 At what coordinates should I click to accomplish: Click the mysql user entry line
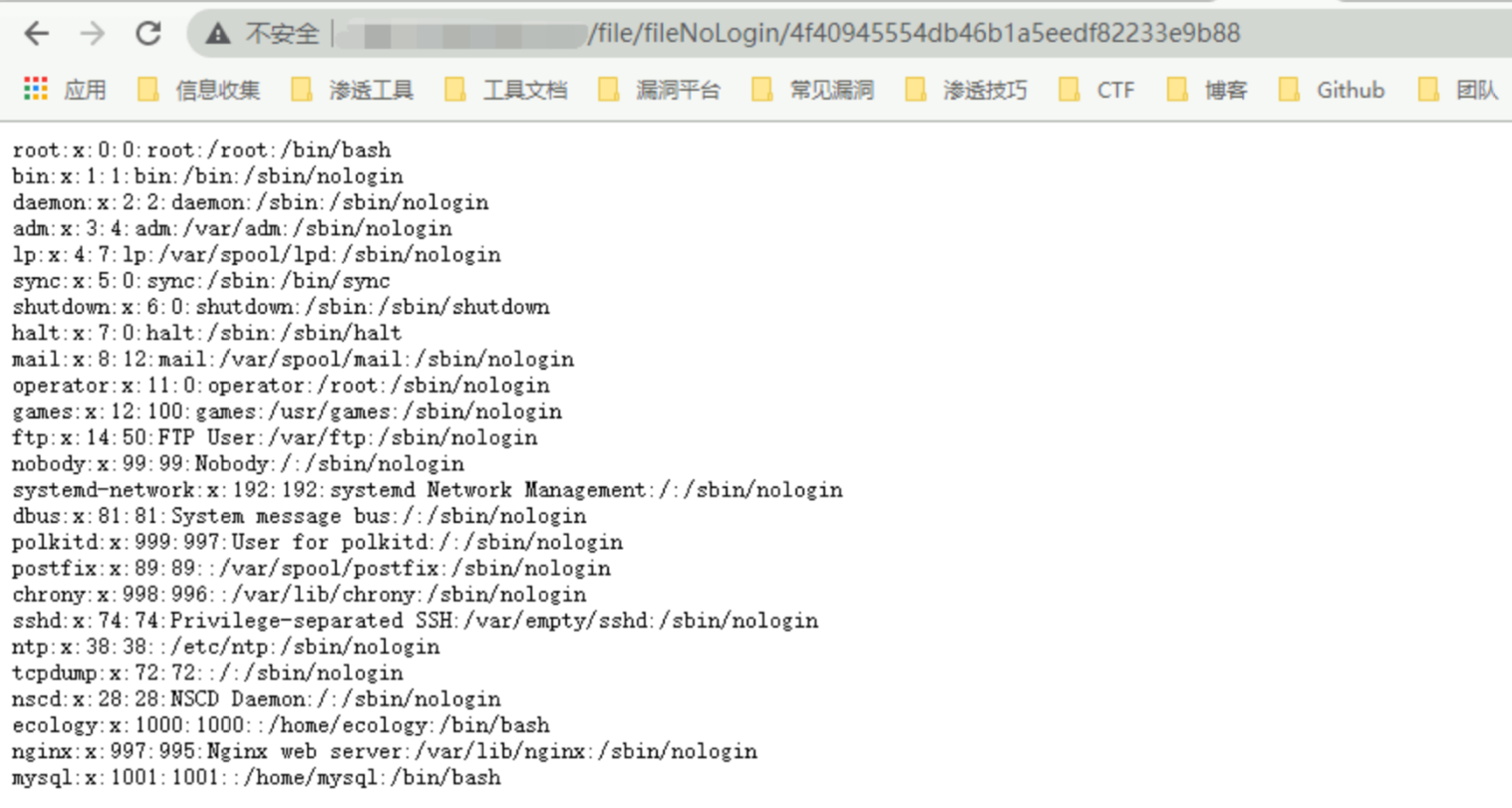[x=256, y=777]
